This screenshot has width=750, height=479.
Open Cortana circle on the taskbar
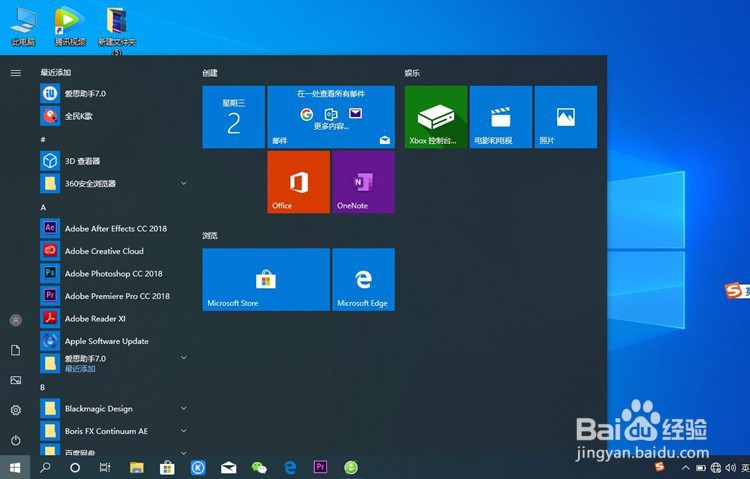tap(75, 468)
